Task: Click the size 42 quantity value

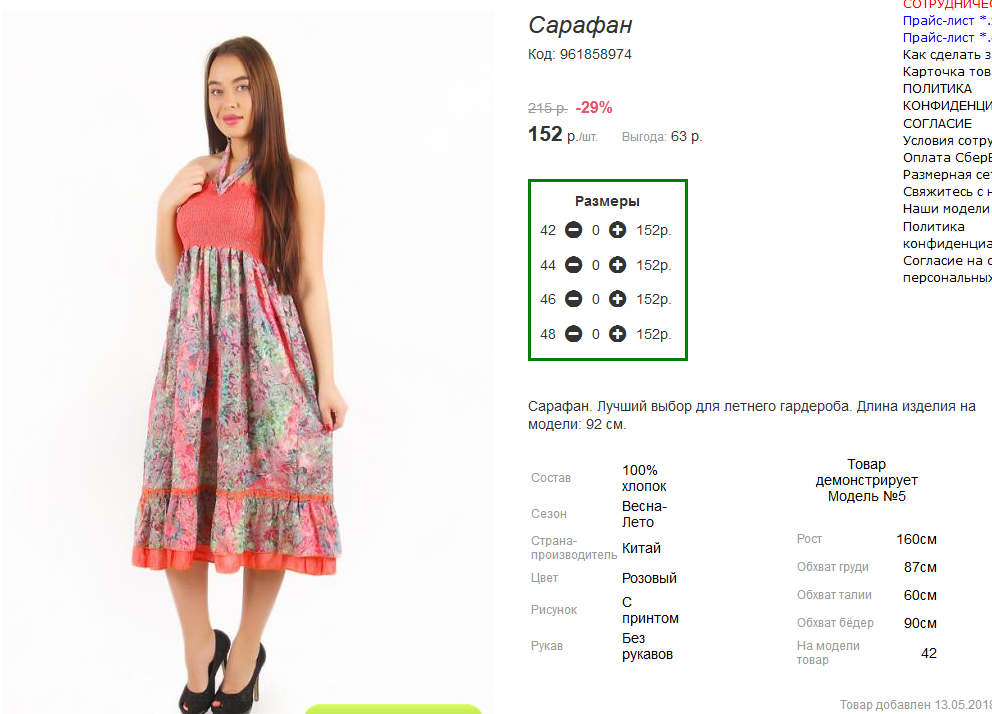Action: (x=595, y=231)
